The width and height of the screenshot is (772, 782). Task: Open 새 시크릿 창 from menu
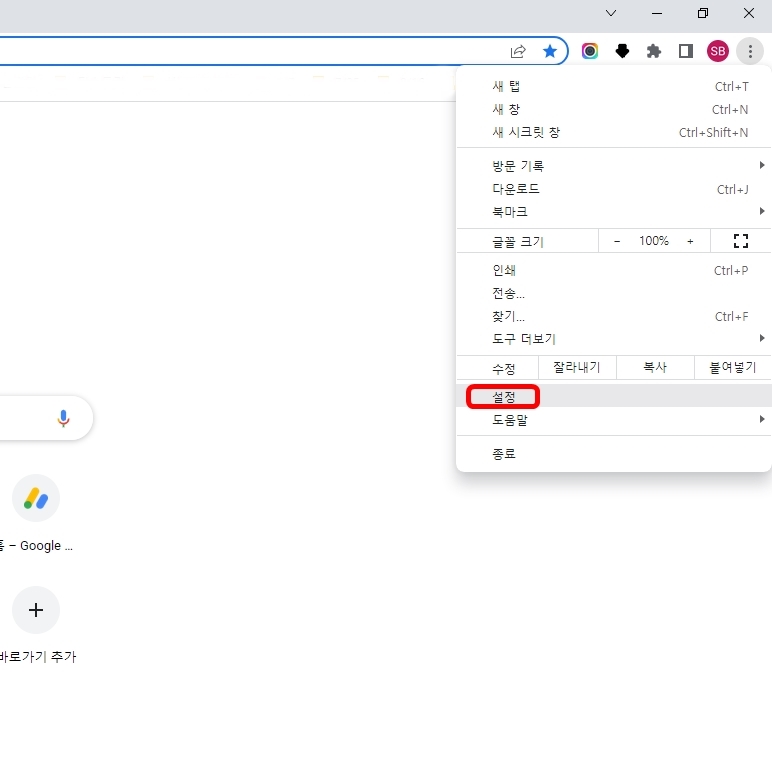[x=614, y=133]
